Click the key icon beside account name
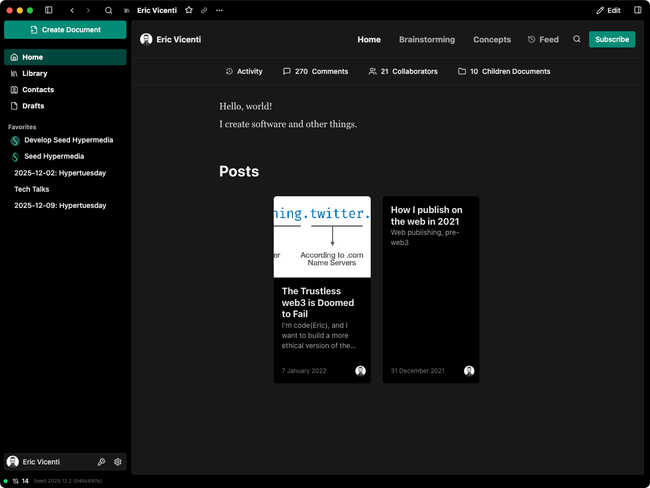The image size is (650, 488). pos(102,462)
